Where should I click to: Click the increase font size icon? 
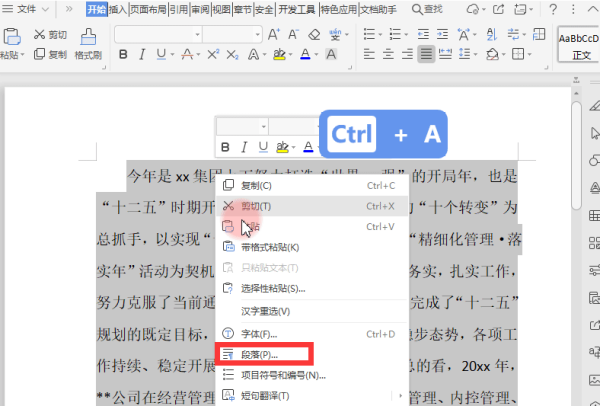click(x=274, y=34)
